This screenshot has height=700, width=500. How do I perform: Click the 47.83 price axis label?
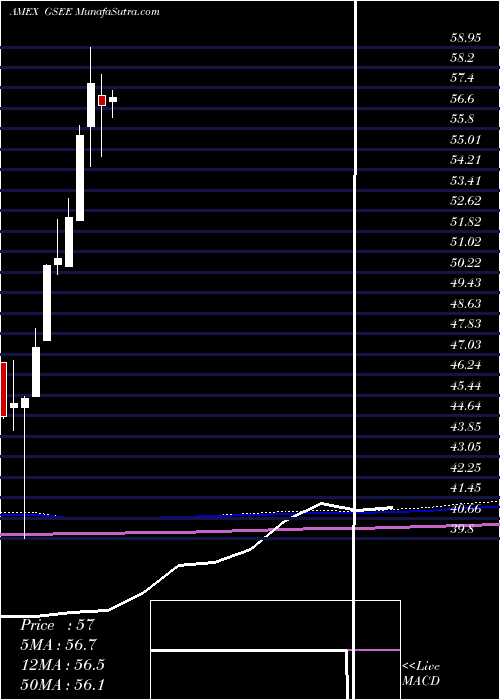[x=465, y=324]
